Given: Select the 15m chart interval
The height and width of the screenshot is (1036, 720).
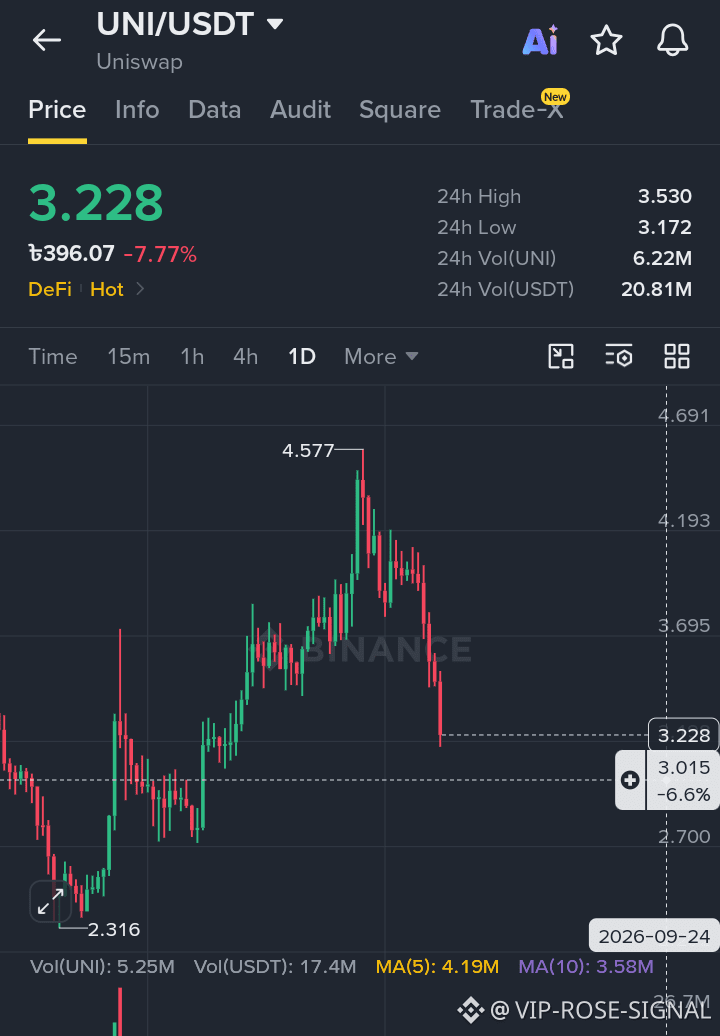Looking at the screenshot, I should click(x=129, y=357).
